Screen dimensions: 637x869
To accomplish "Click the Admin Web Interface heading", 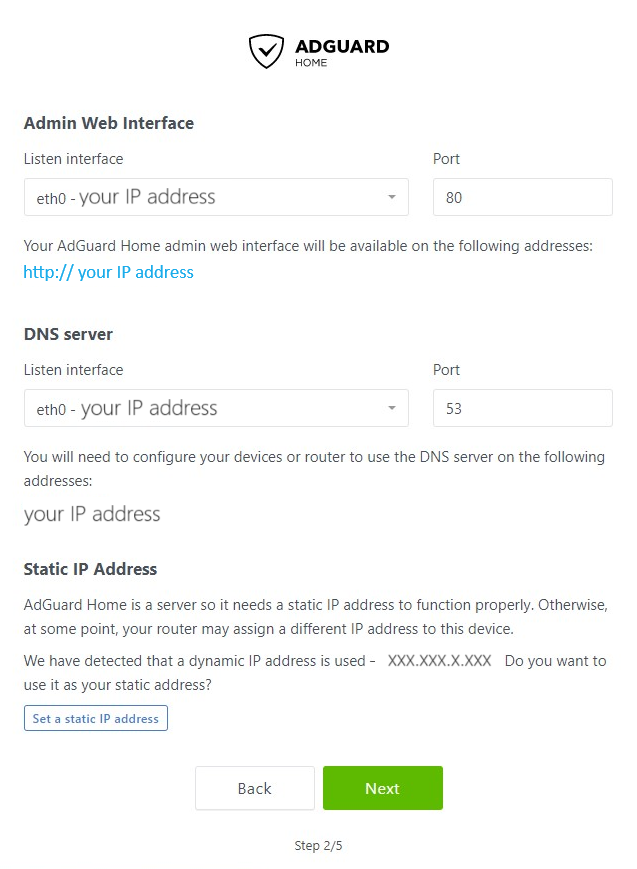I will 109,123.
